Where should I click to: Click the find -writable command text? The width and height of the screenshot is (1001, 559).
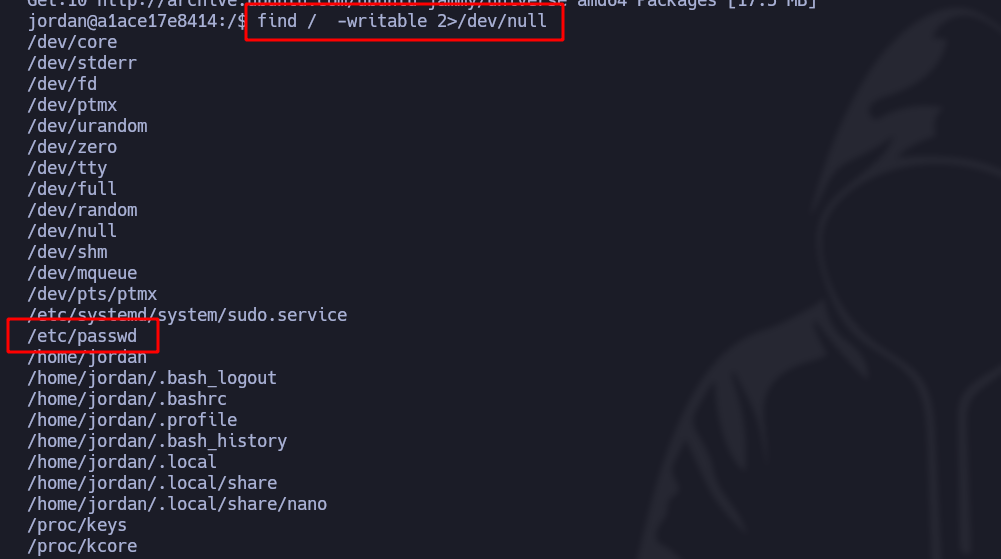[x=402, y=21]
